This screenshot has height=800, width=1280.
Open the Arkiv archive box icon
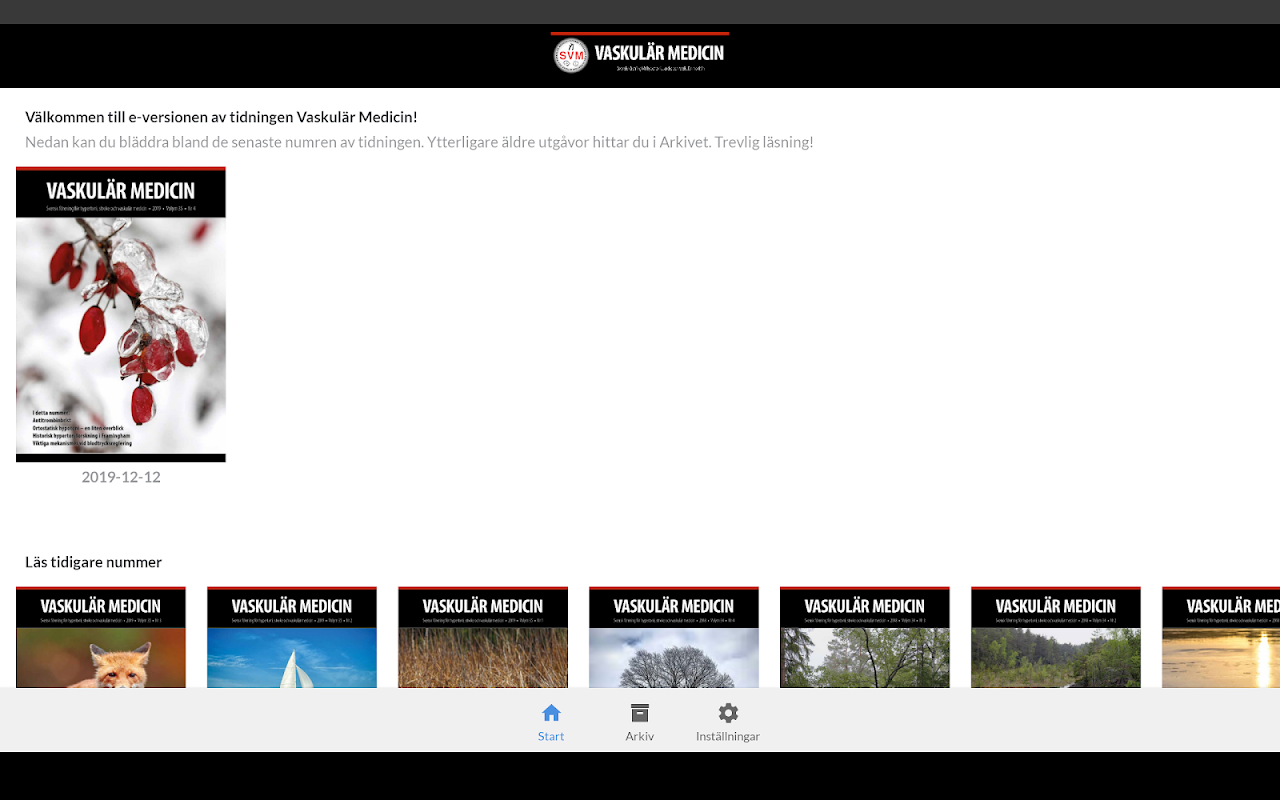click(640, 713)
